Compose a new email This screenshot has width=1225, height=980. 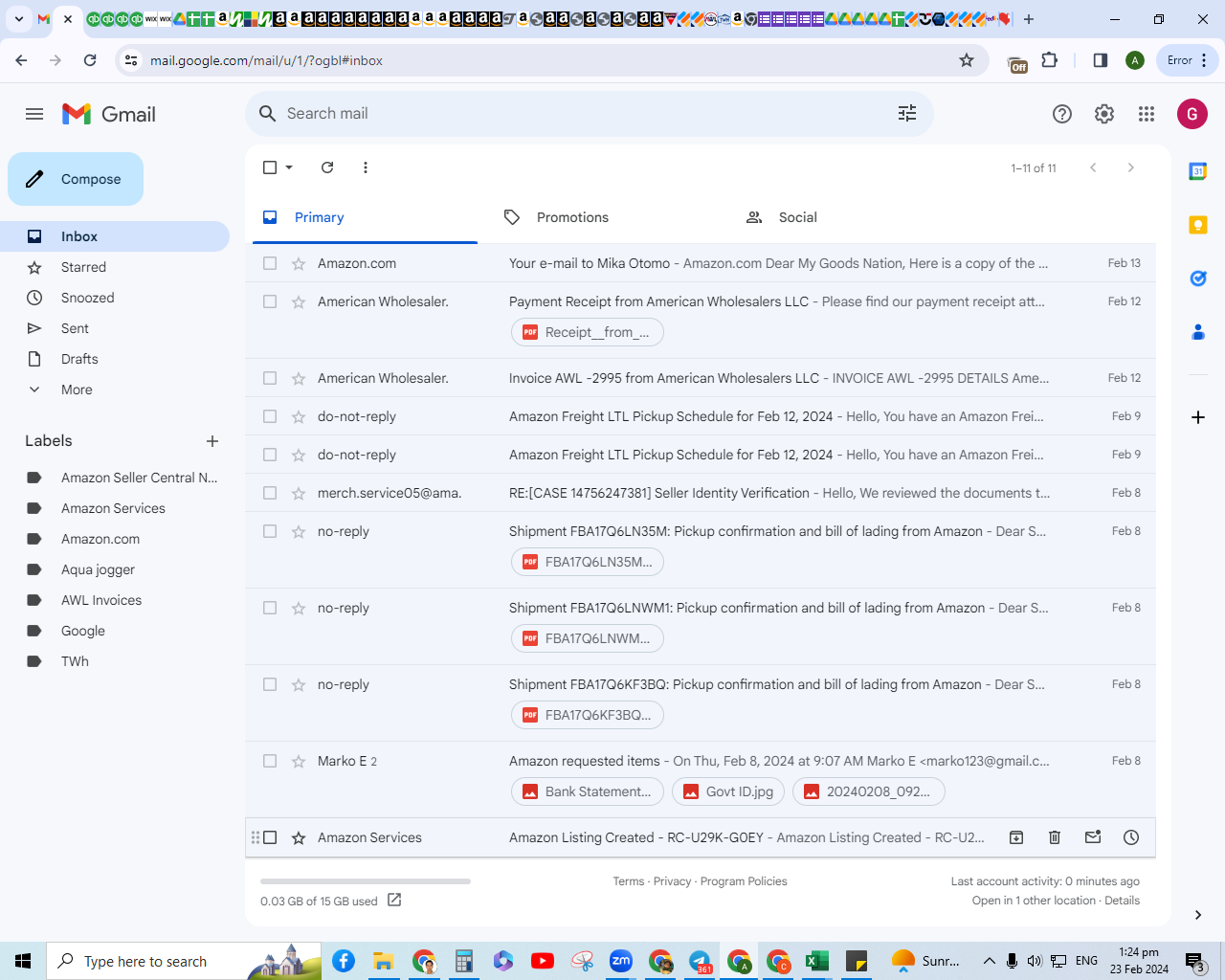click(76, 179)
